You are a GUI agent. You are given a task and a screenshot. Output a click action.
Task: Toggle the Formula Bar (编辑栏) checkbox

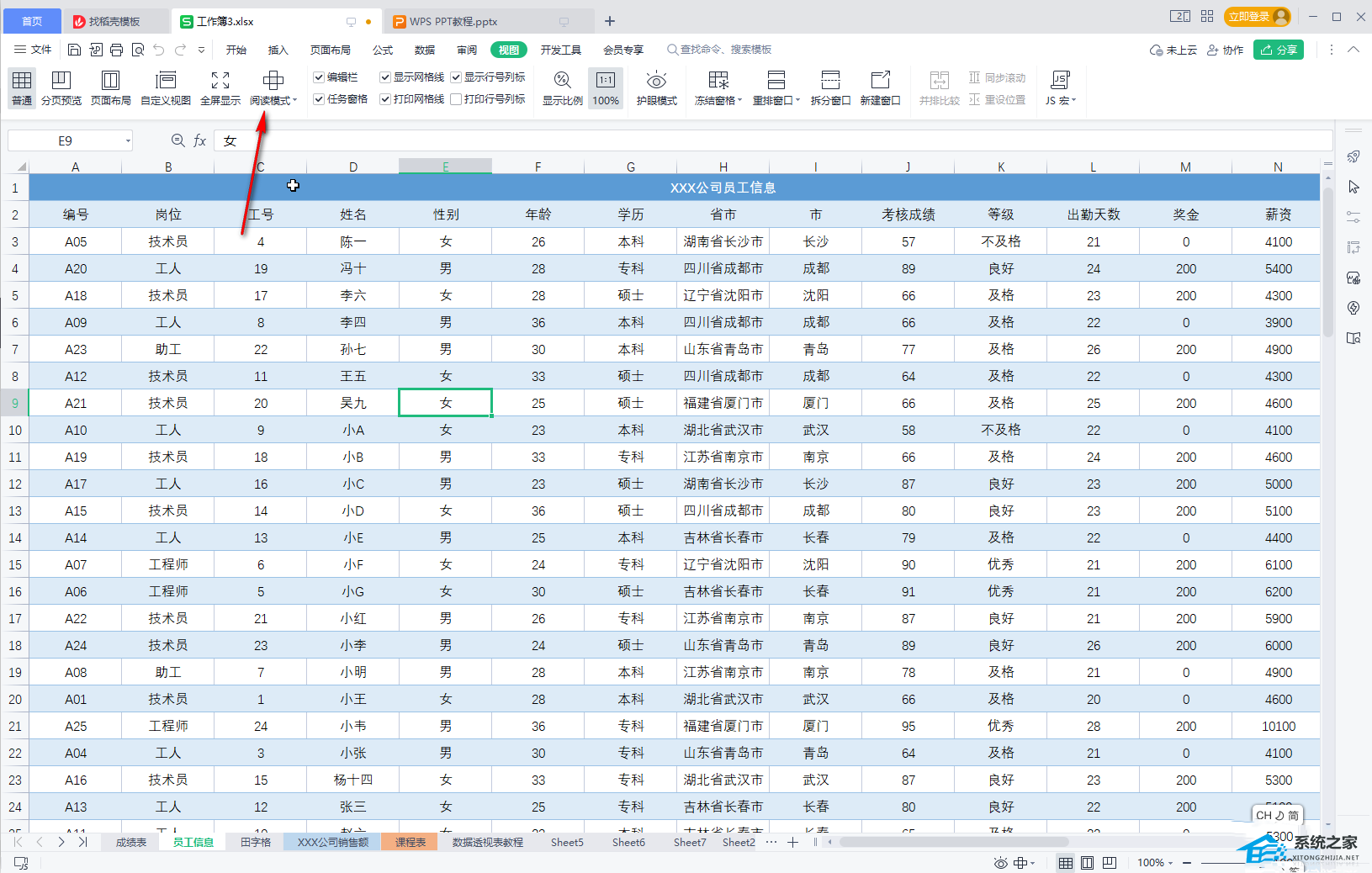click(x=319, y=77)
